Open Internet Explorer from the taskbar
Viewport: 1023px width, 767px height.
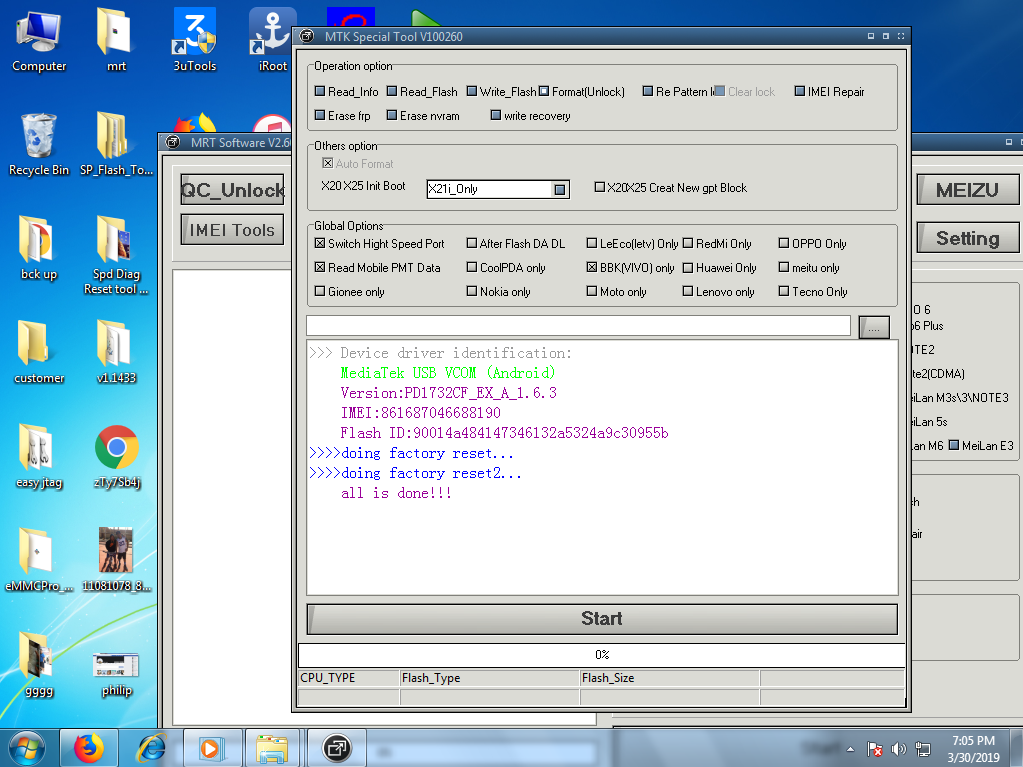[151, 748]
